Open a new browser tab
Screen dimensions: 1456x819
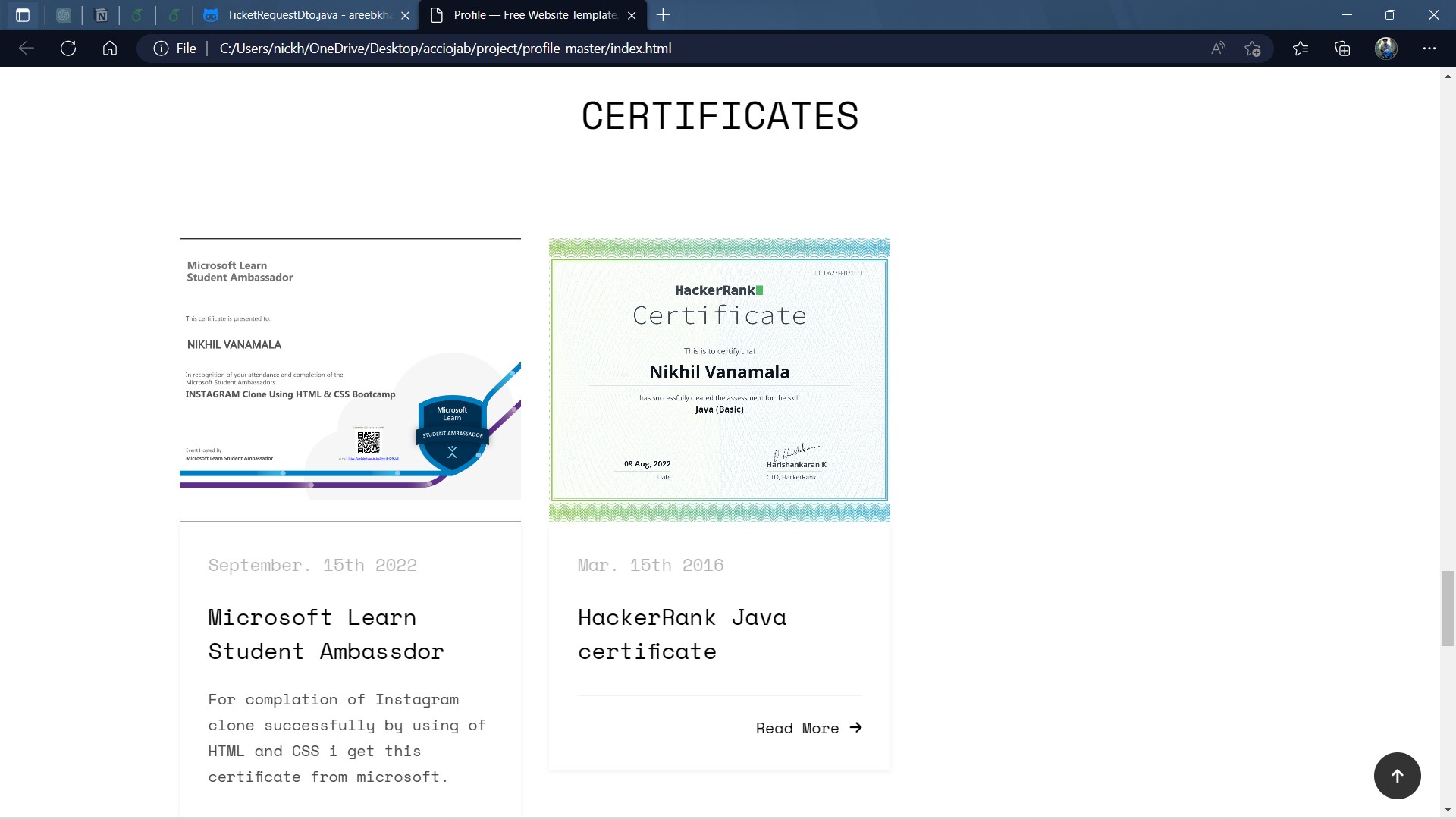664,15
